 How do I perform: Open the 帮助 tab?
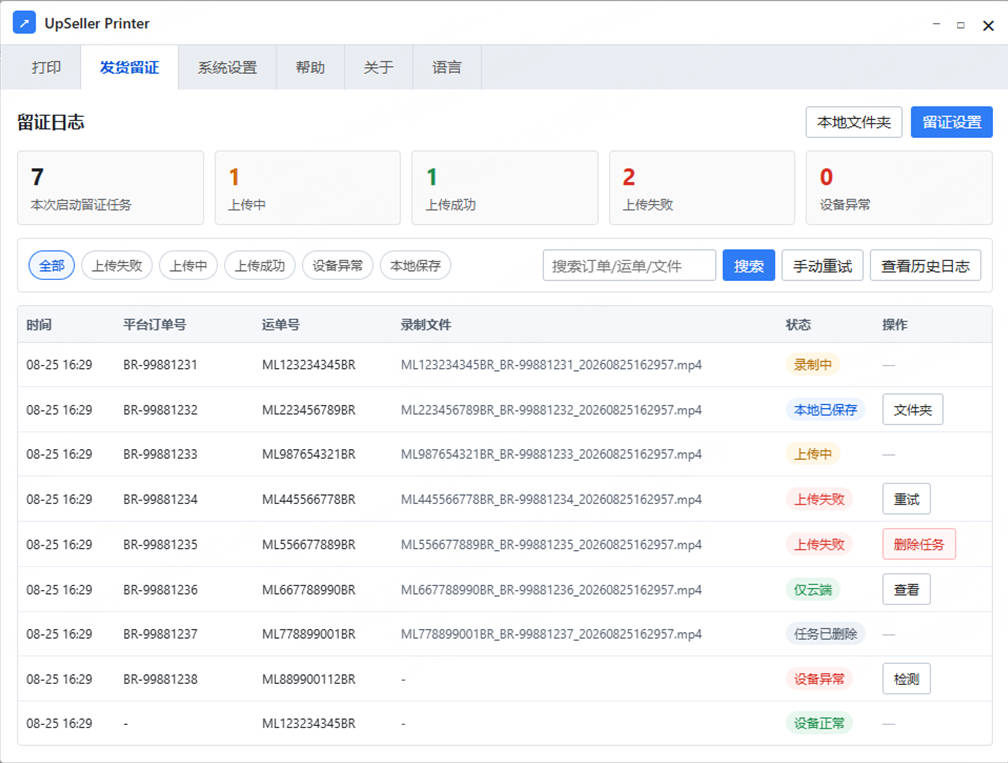(310, 67)
